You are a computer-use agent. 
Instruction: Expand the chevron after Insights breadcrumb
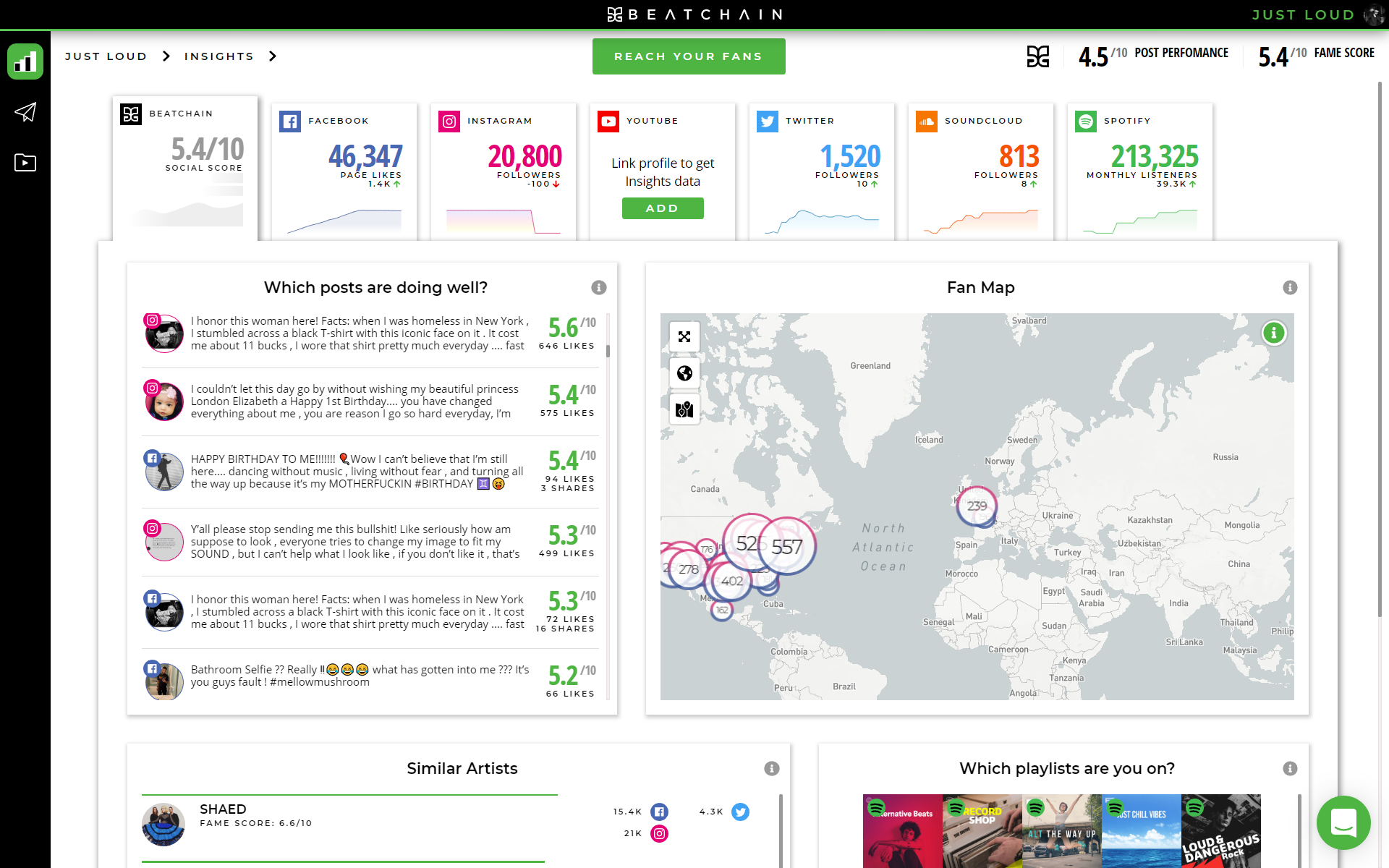tap(273, 56)
